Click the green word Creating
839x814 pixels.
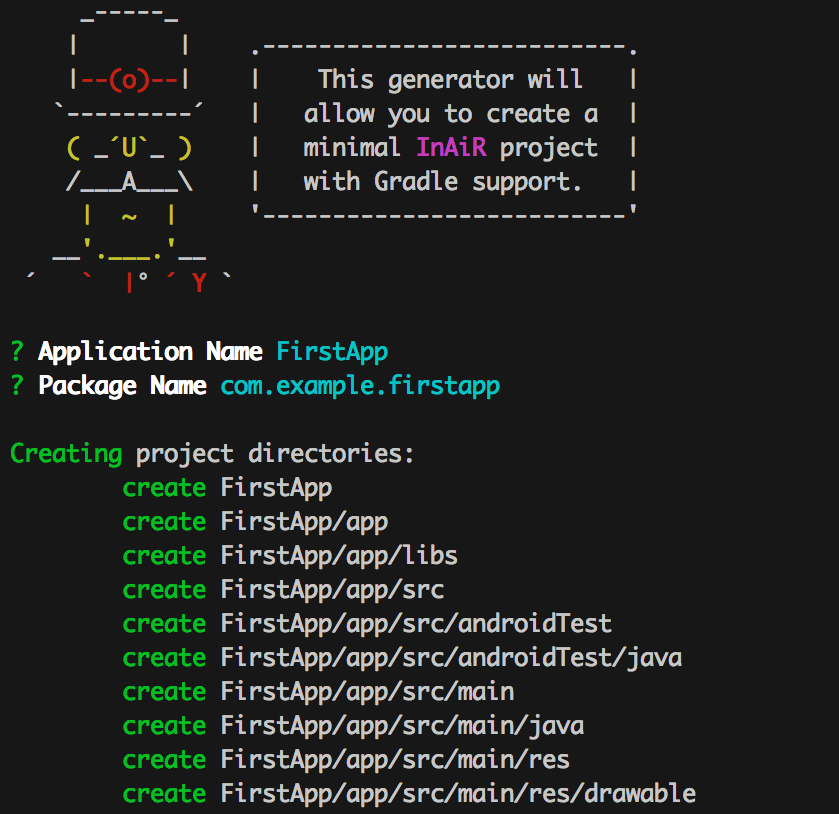click(66, 454)
